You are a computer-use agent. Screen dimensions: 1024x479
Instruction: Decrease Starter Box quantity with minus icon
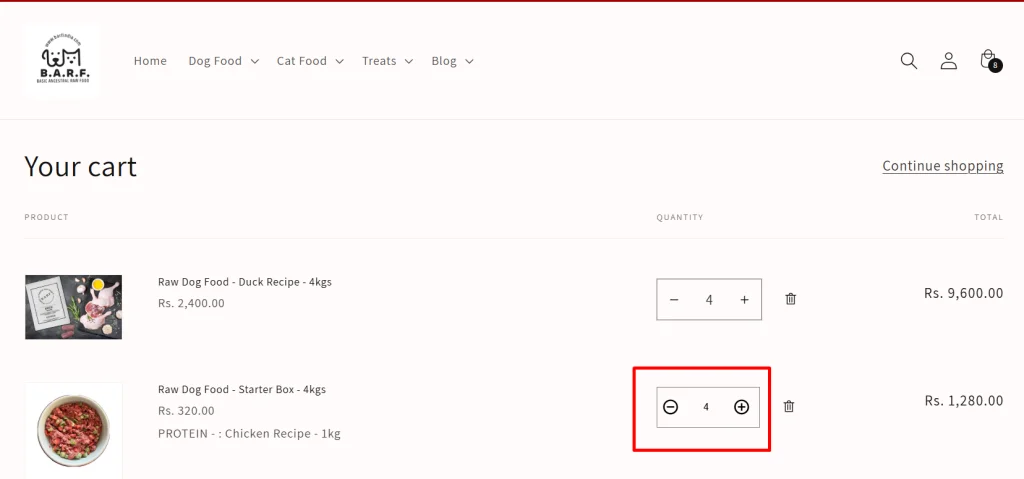pos(671,406)
